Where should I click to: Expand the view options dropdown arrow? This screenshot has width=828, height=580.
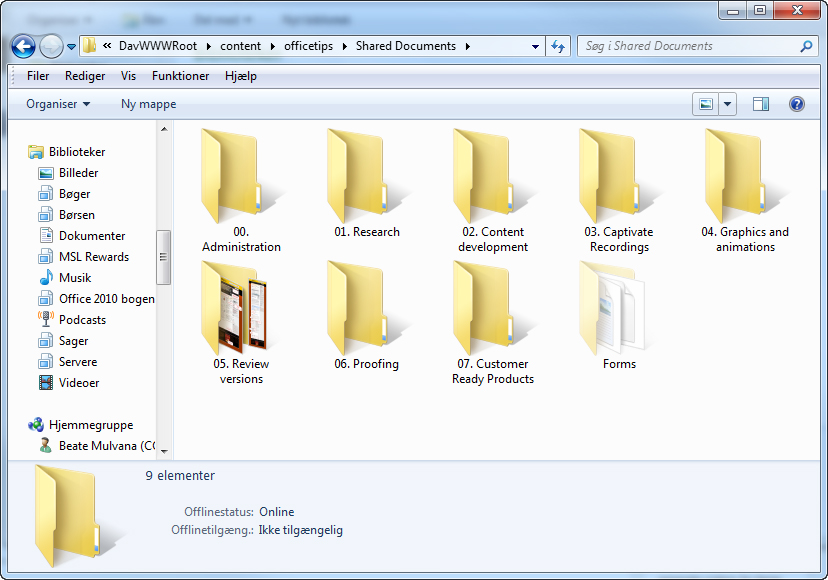pyautogui.click(x=727, y=104)
